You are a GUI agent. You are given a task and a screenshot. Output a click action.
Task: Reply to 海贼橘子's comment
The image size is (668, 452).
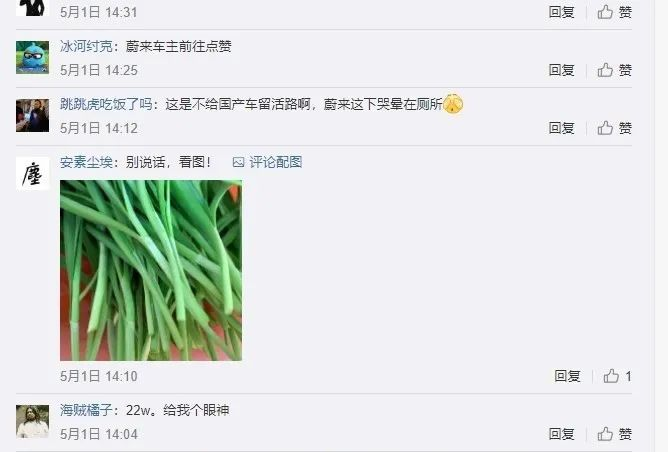tap(561, 434)
